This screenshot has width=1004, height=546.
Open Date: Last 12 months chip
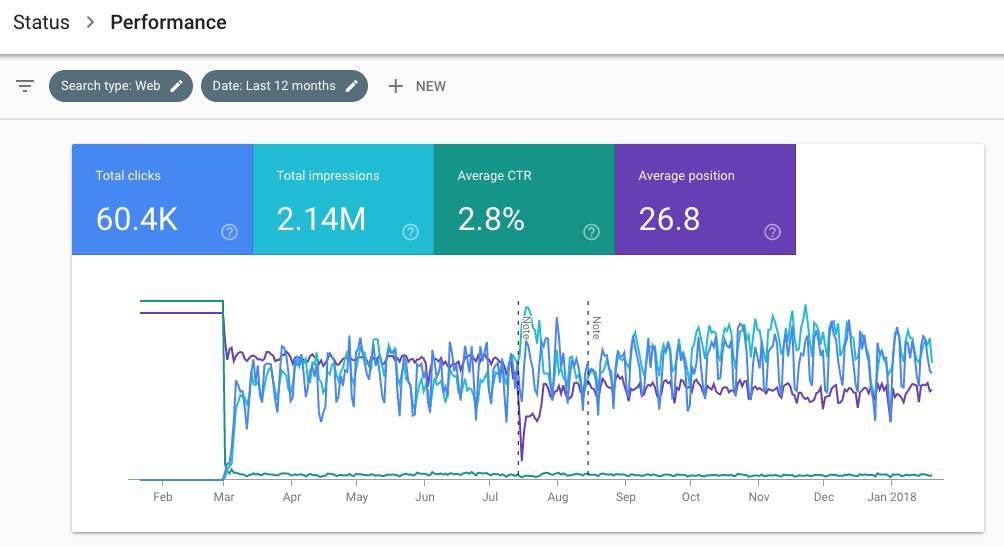284,86
